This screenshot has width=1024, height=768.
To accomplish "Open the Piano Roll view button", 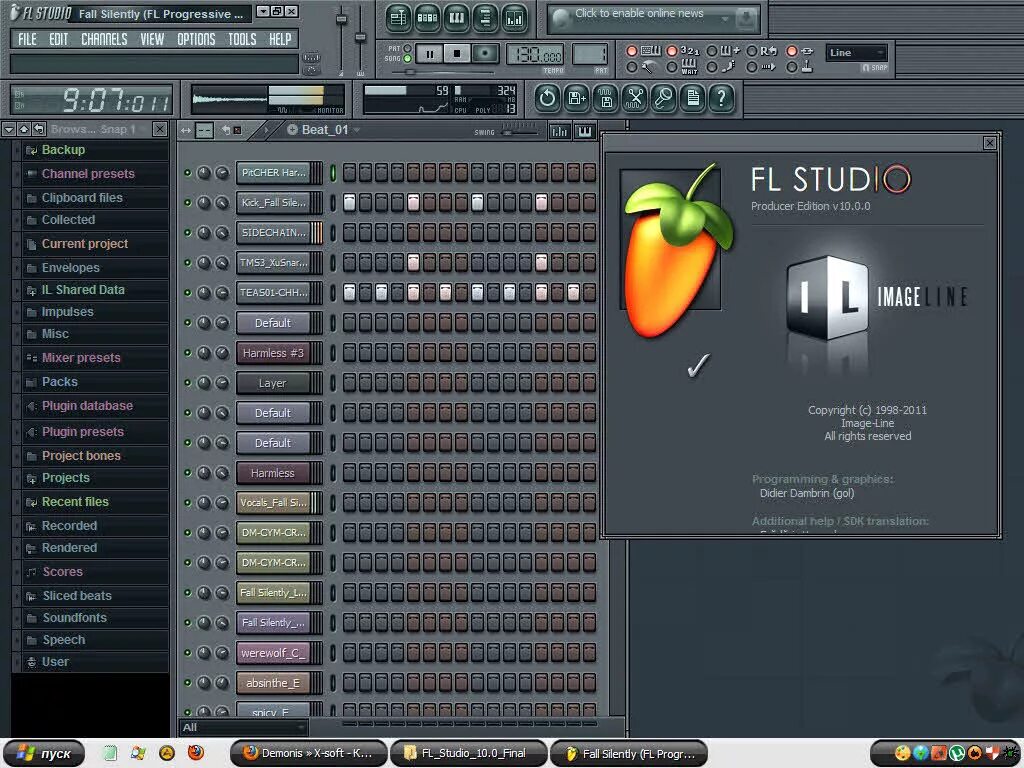I will coord(456,18).
